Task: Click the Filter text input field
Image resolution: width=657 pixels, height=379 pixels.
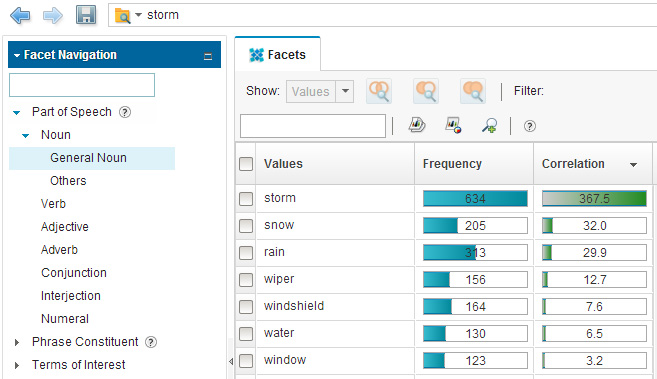Action: coord(313,126)
